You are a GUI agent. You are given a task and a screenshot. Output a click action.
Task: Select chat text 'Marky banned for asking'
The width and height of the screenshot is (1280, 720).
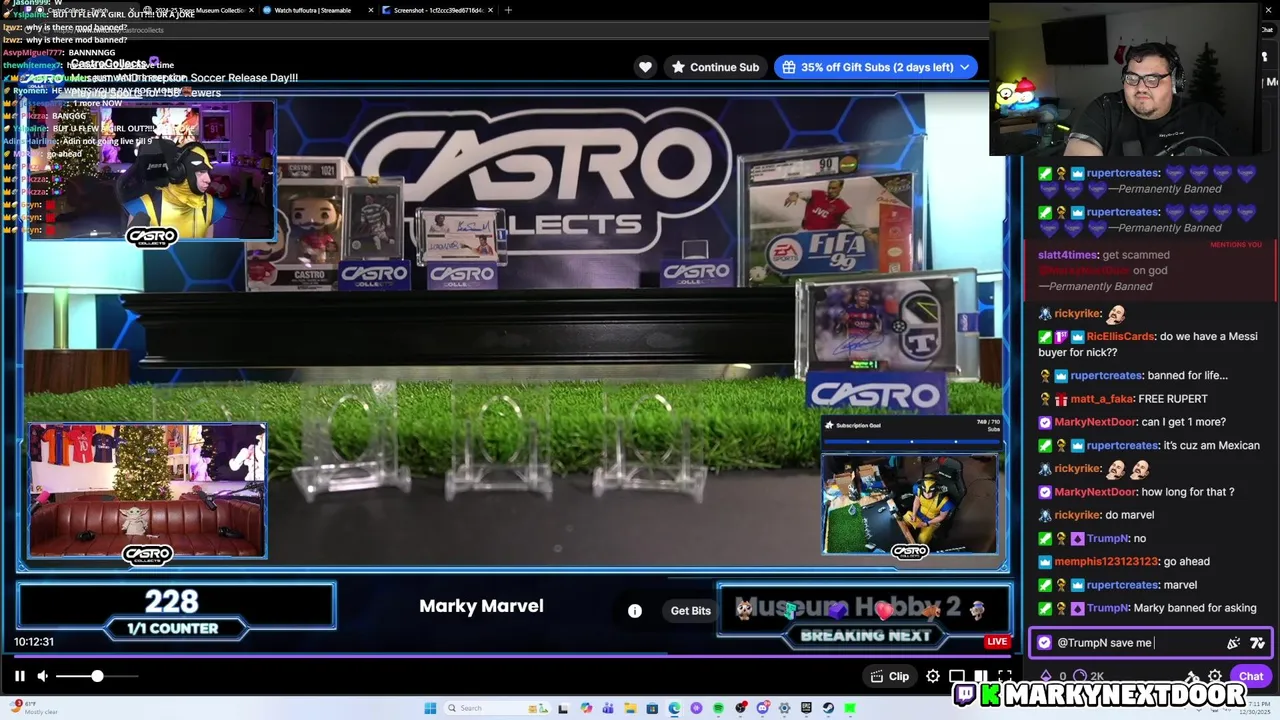pyautogui.click(x=1197, y=608)
